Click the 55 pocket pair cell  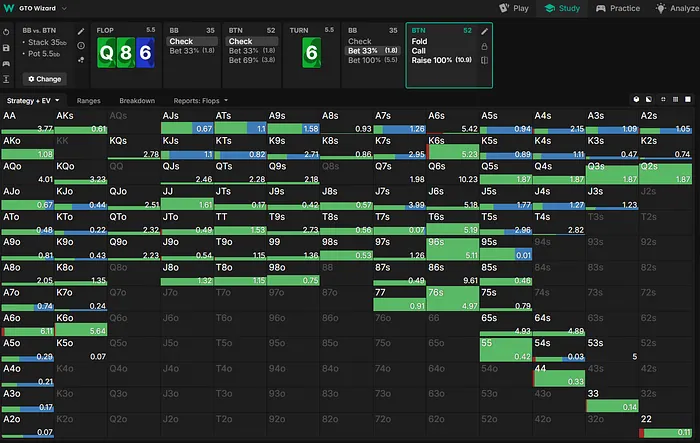pyautogui.click(x=506, y=349)
